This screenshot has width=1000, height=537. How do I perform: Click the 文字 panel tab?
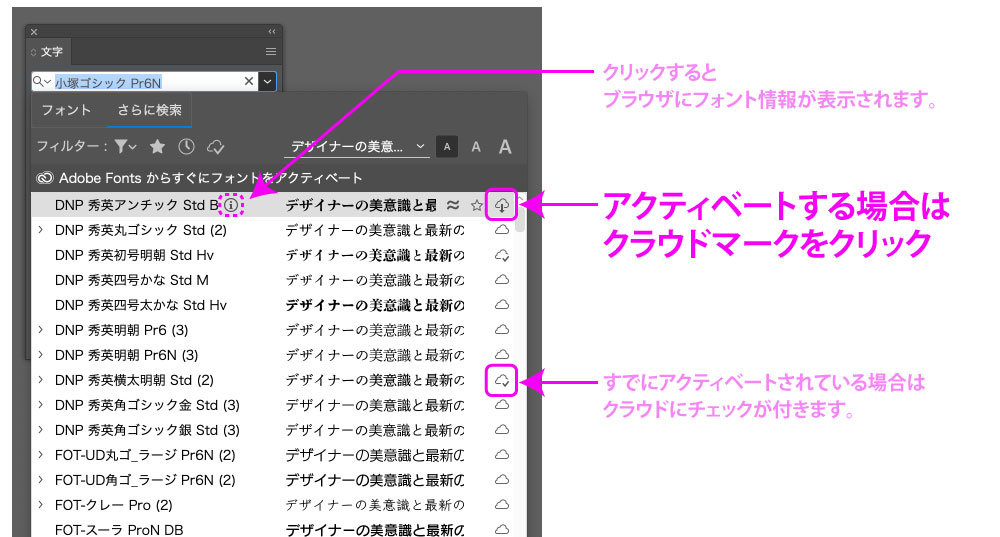(50, 52)
